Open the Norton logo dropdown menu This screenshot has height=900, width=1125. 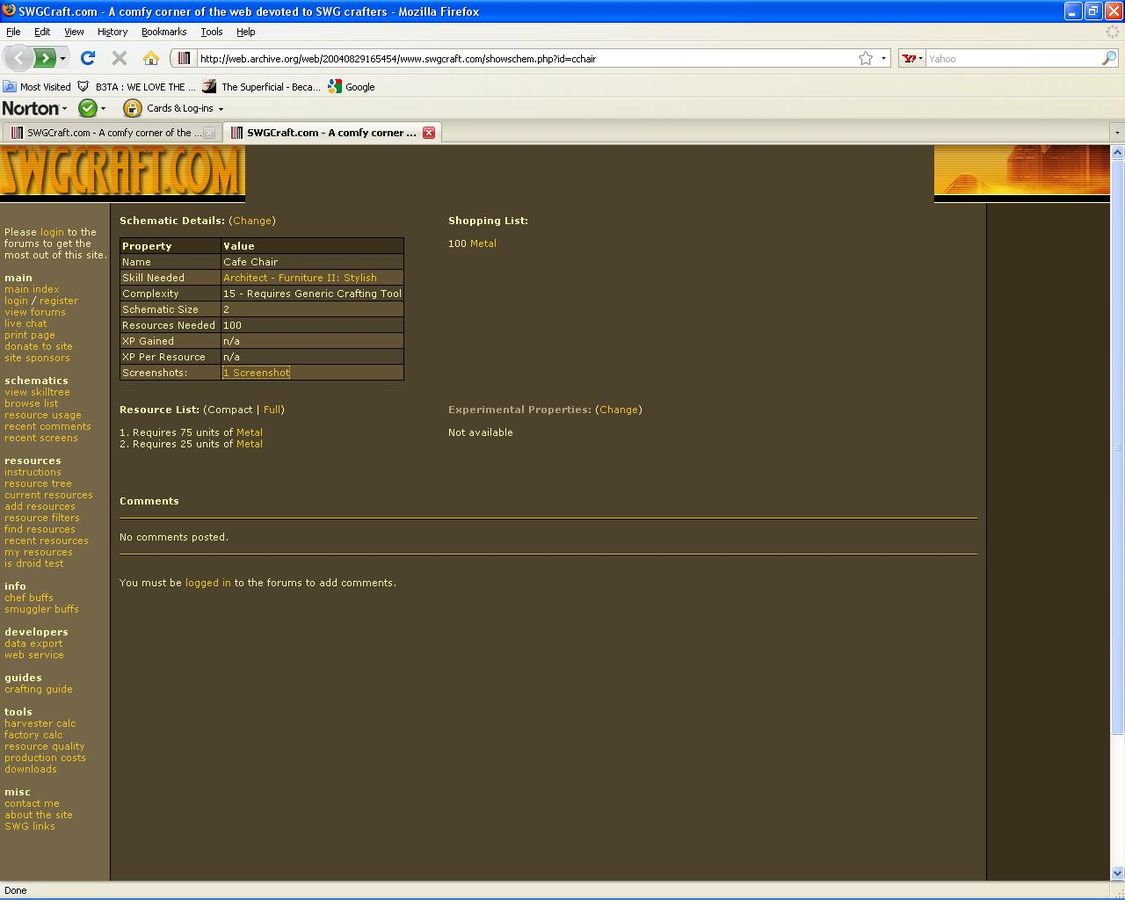(35, 108)
